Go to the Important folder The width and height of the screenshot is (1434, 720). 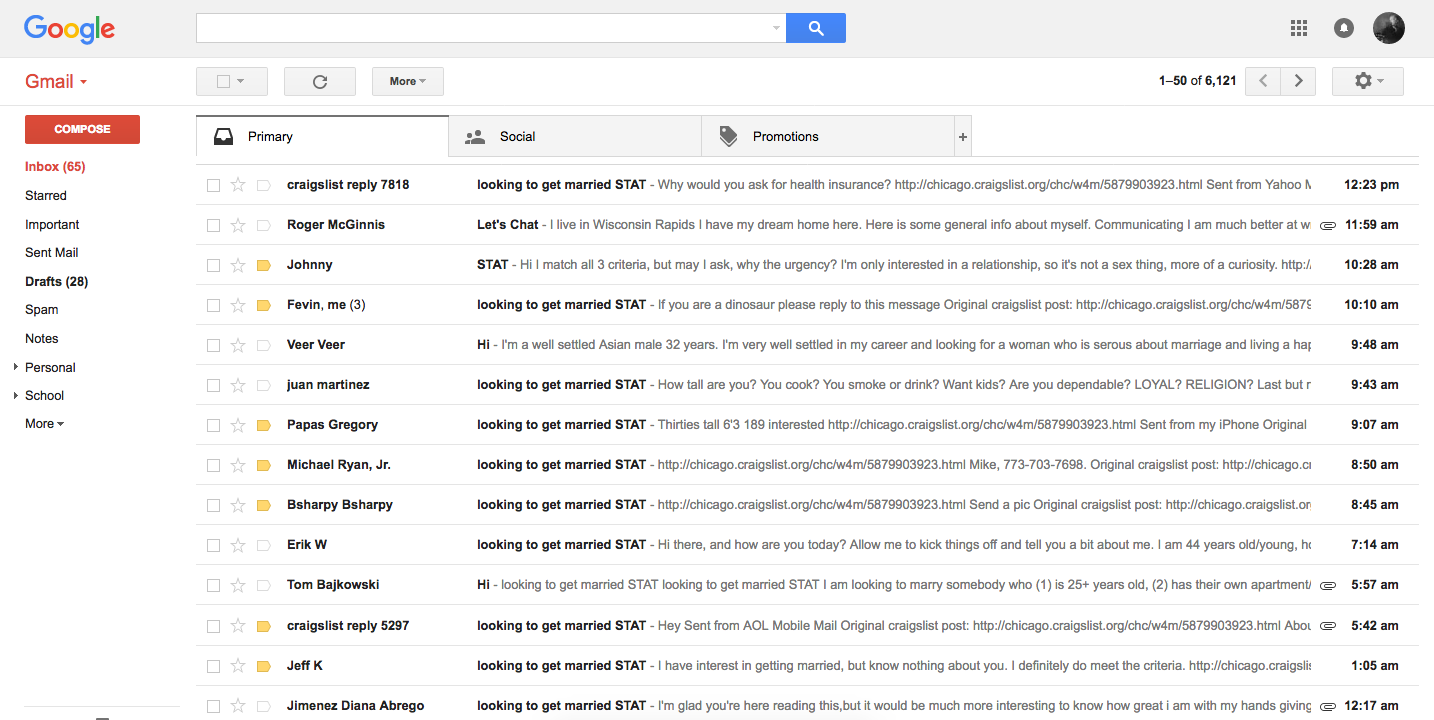click(52, 225)
